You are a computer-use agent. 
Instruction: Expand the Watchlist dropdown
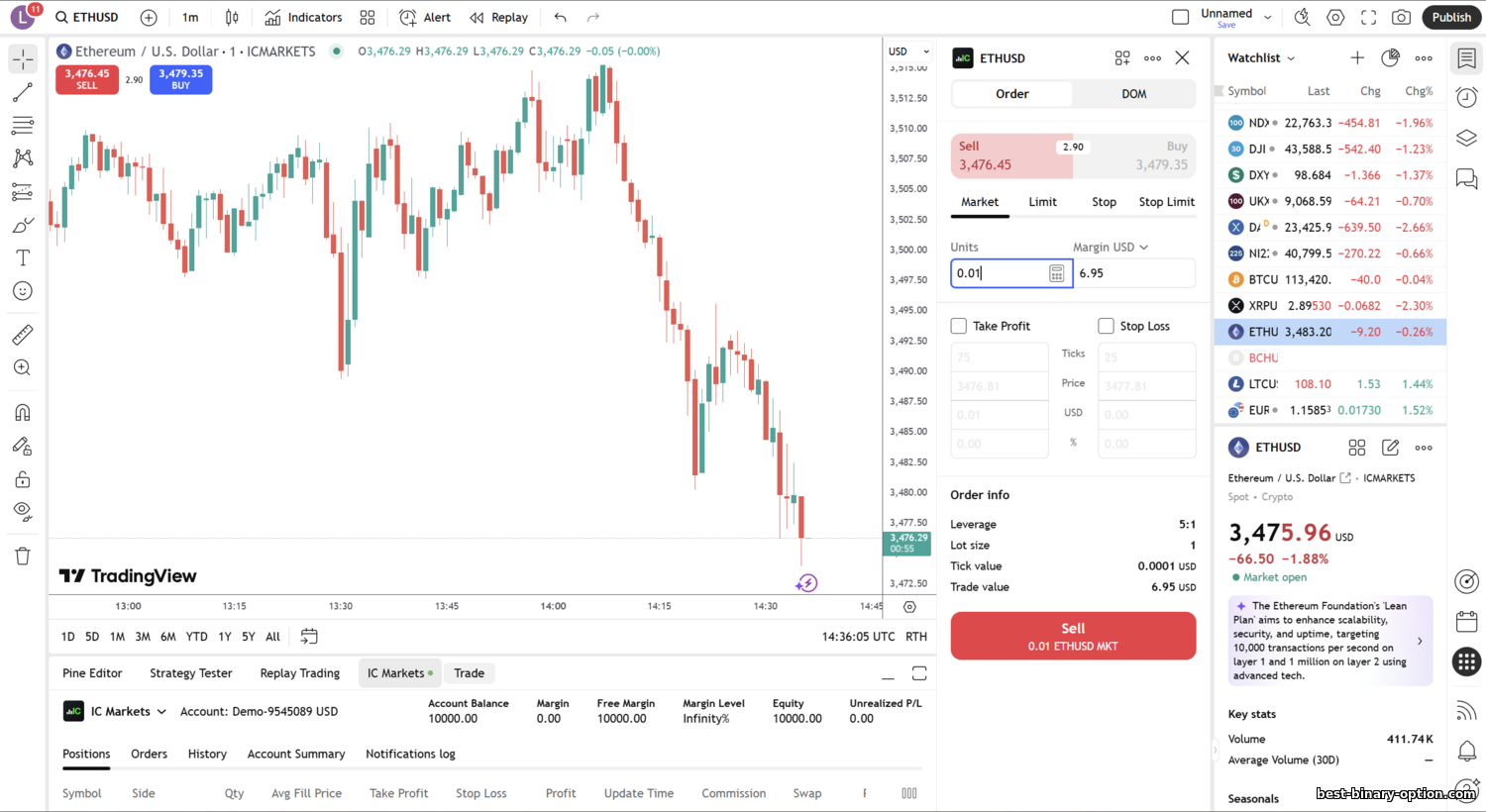click(1261, 58)
